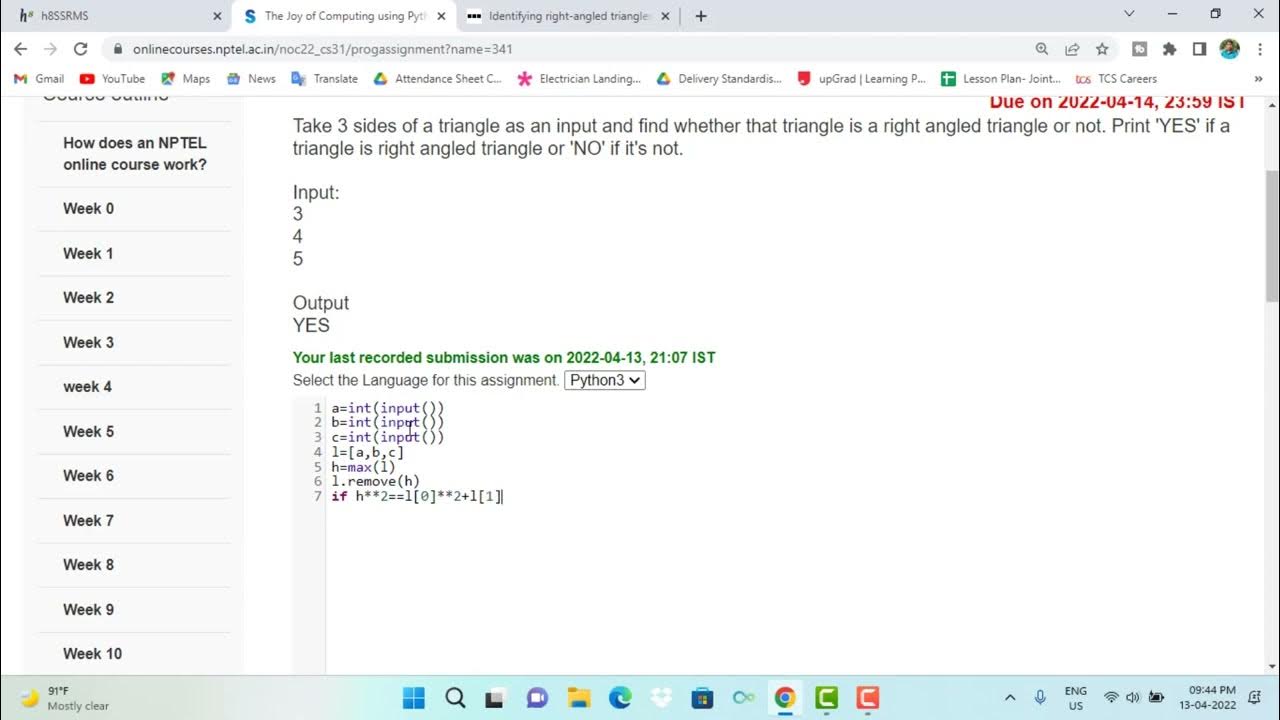Viewport: 1280px width, 720px height.
Task: Open taskbar Search magnifier
Action: coord(455,698)
